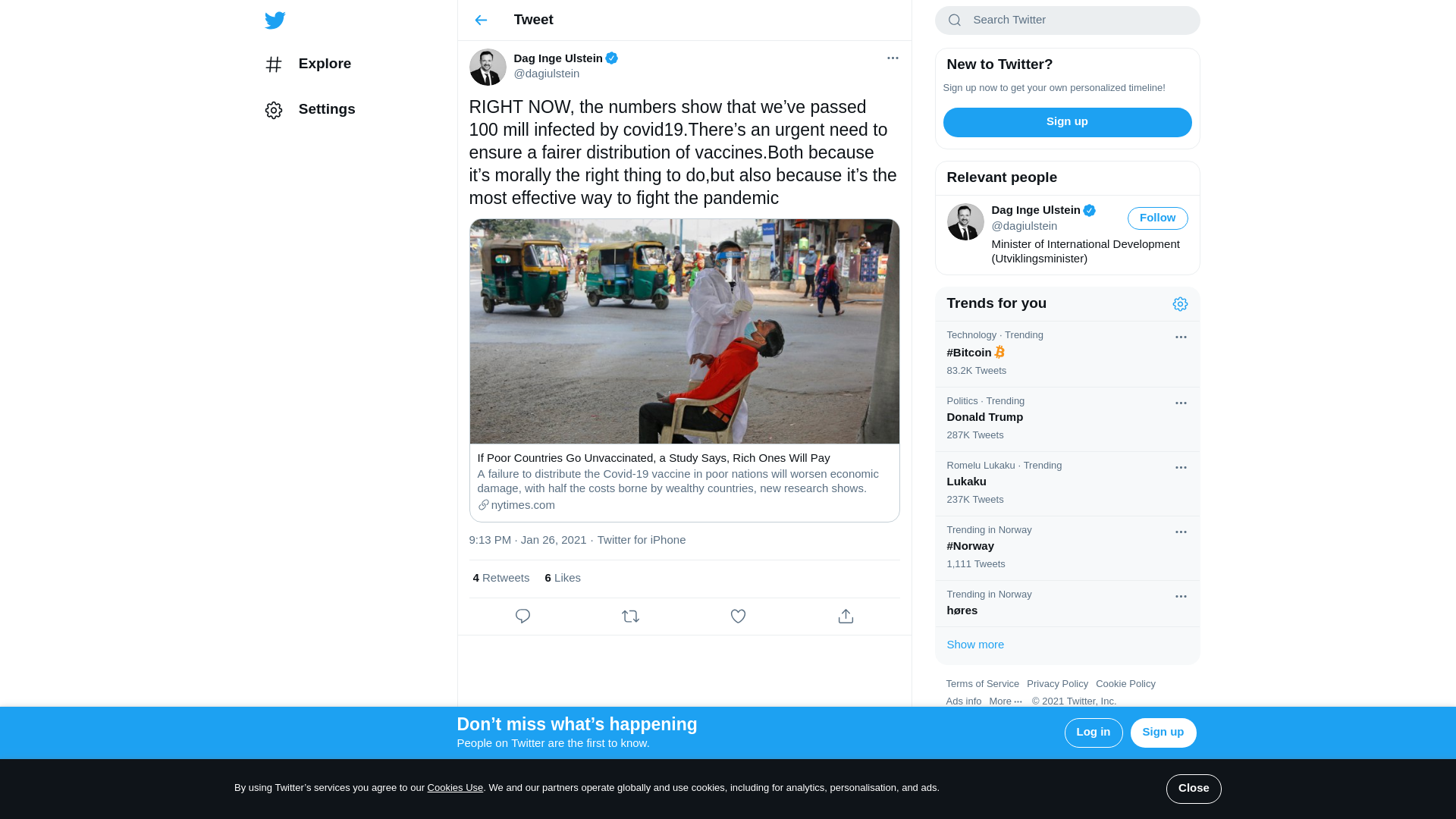
Task: Like the tweet with the heart icon
Action: pos(738,617)
